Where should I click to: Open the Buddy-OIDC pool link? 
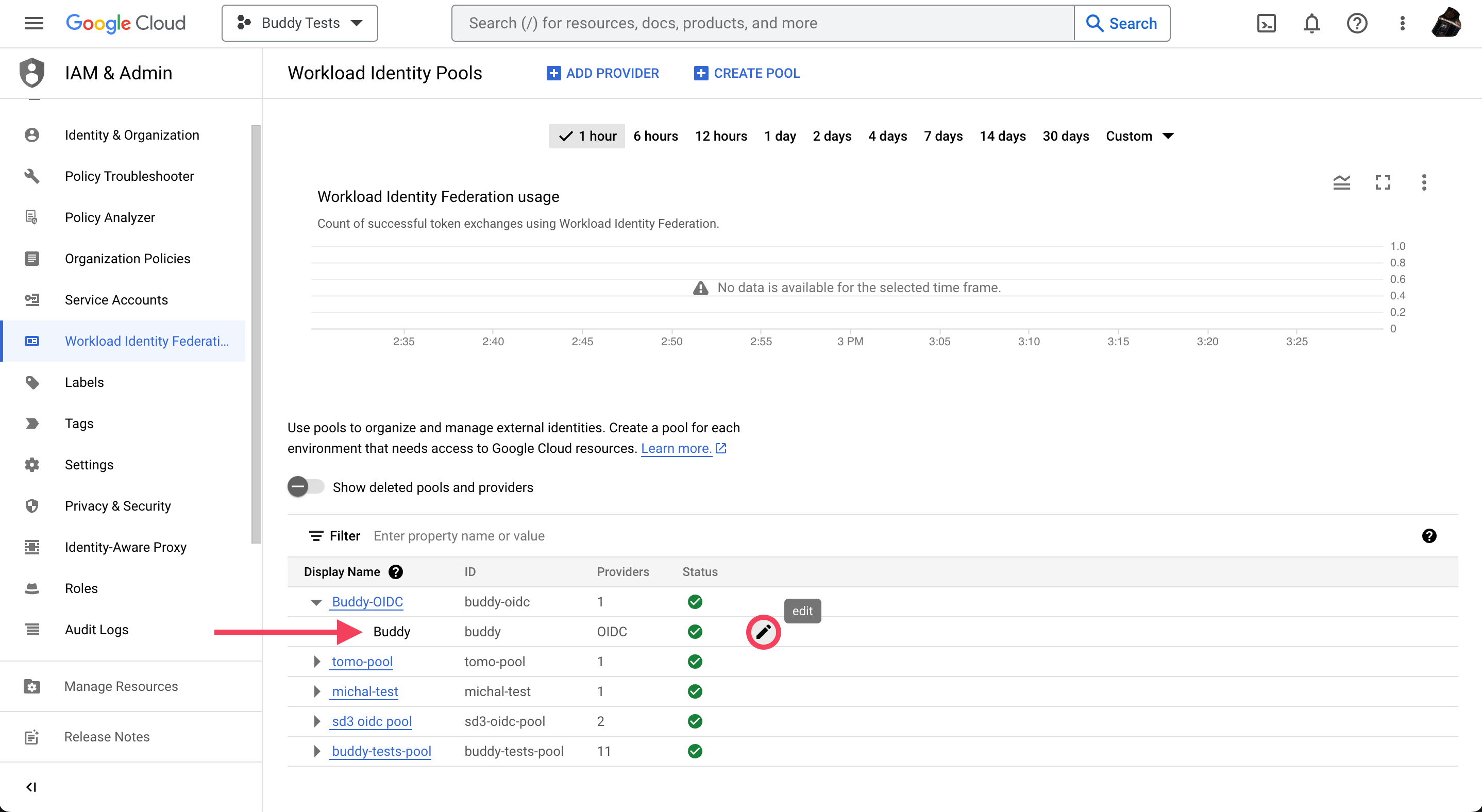(367, 601)
